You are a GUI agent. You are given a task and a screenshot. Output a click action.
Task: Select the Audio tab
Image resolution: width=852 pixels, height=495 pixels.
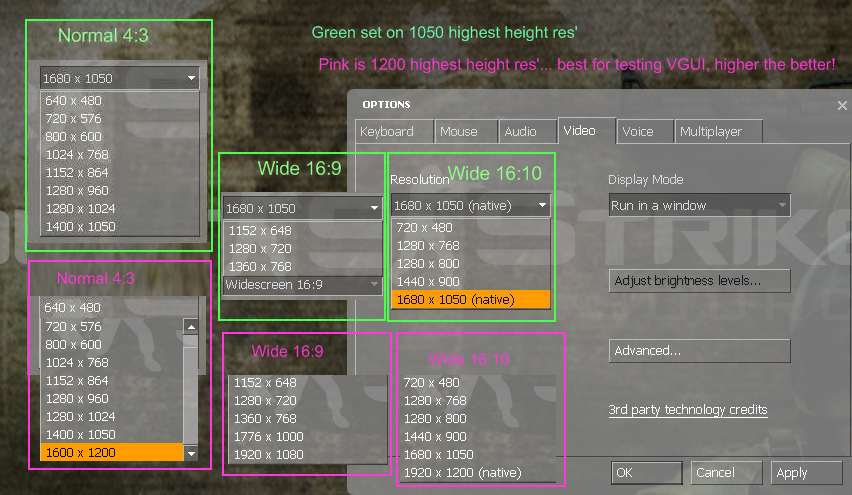click(x=521, y=131)
